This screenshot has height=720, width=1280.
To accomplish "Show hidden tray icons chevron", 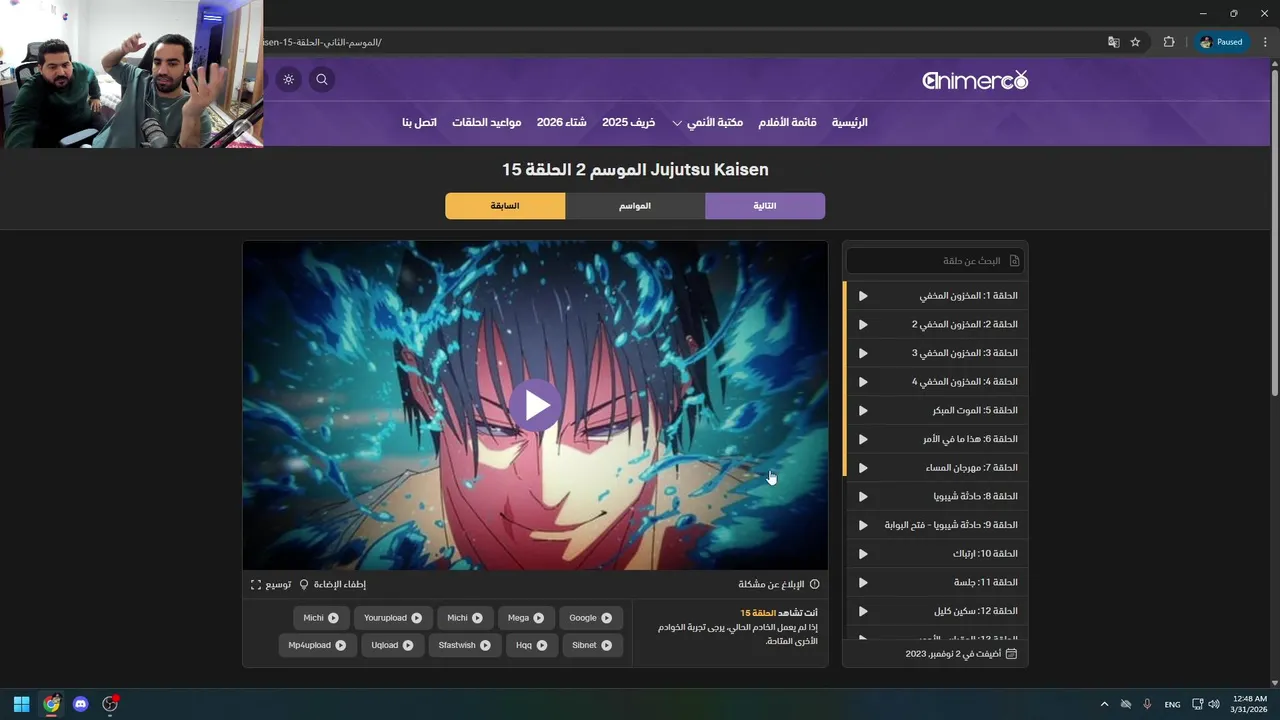I will tap(1104, 704).
